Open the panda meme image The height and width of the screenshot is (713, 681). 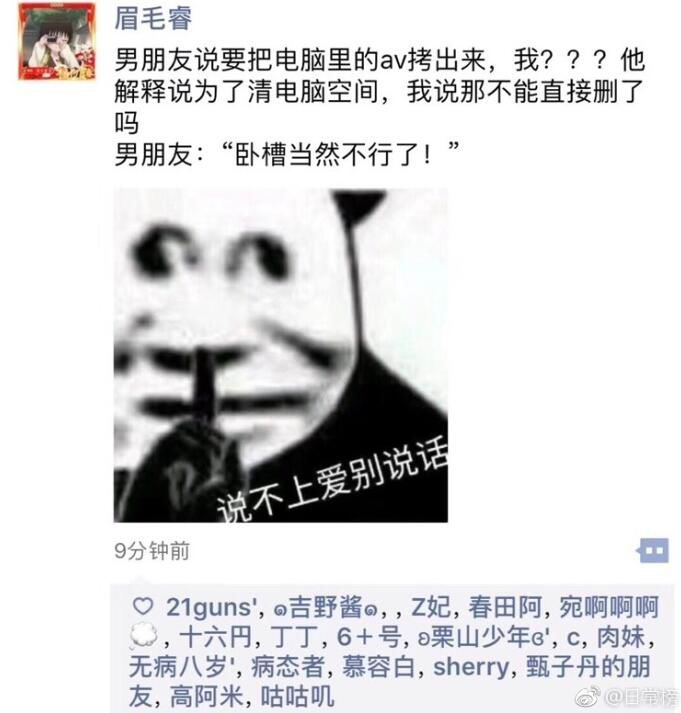click(x=280, y=356)
